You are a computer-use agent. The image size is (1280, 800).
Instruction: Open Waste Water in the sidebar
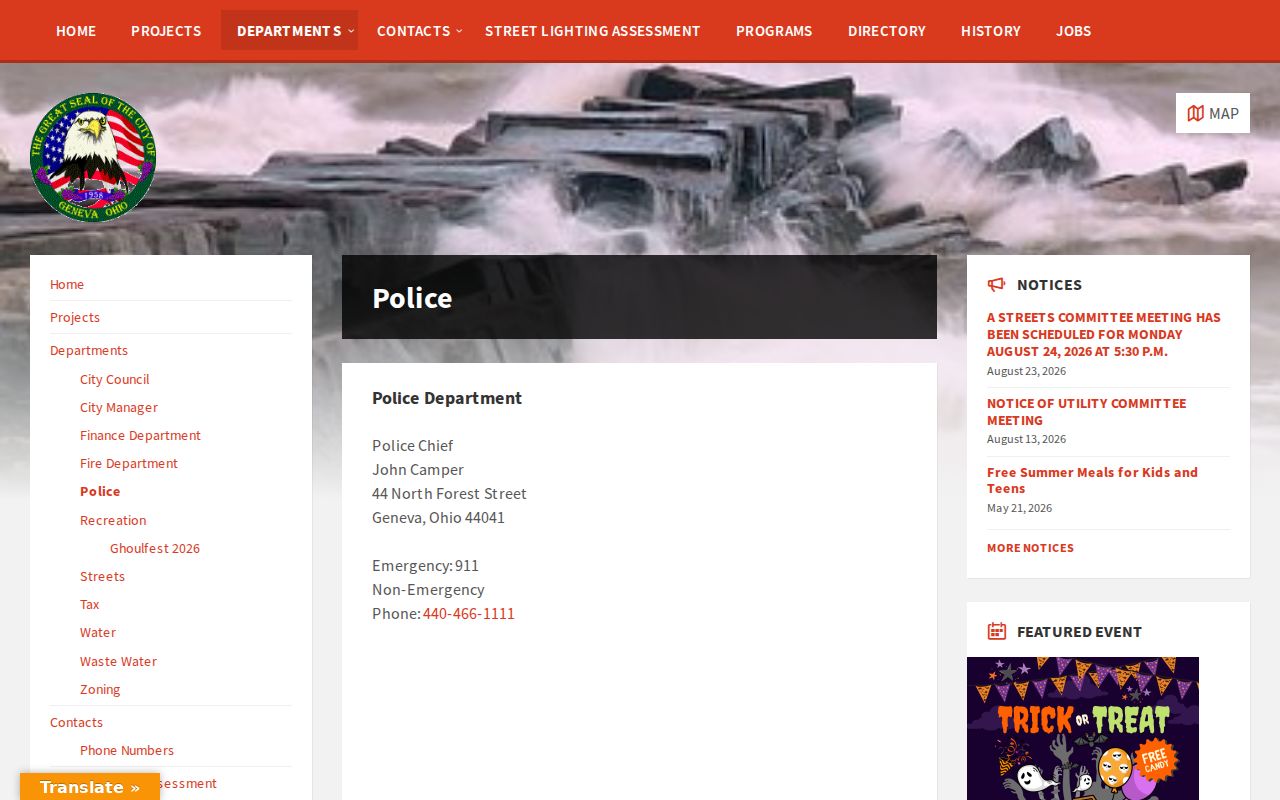pyautogui.click(x=118, y=661)
